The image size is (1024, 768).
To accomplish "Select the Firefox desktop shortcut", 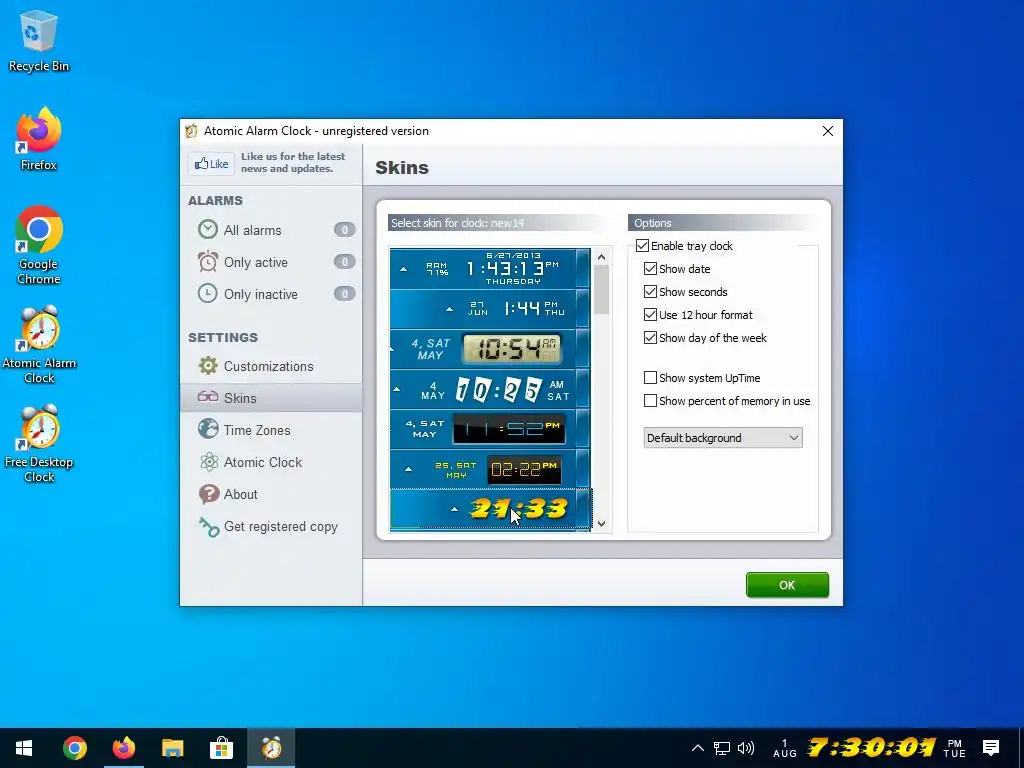I will [39, 140].
